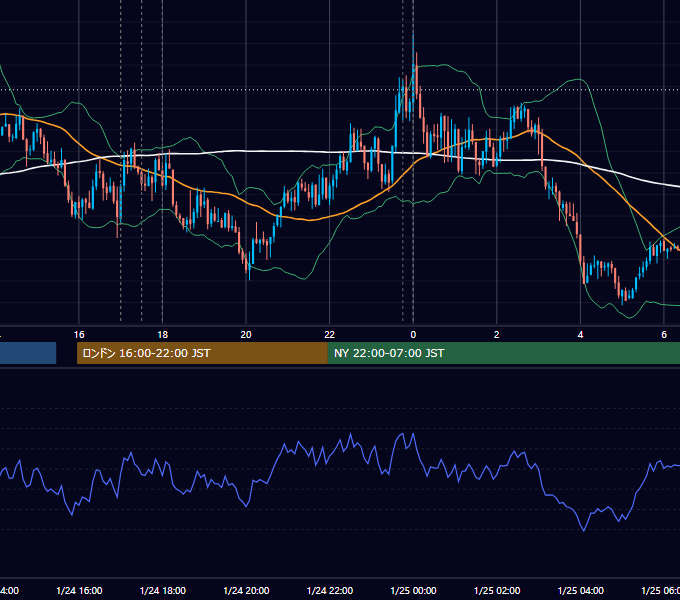Click the 1/24 18:00 time axis label
Screen dimensions: 680x600
pos(163,590)
